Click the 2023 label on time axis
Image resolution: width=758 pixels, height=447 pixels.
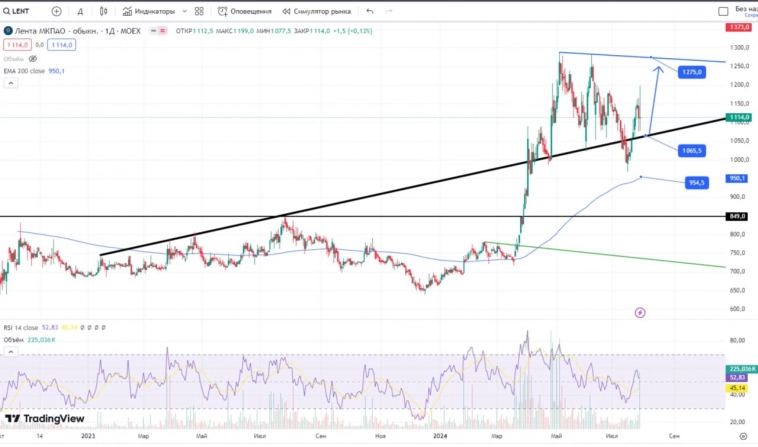88,436
